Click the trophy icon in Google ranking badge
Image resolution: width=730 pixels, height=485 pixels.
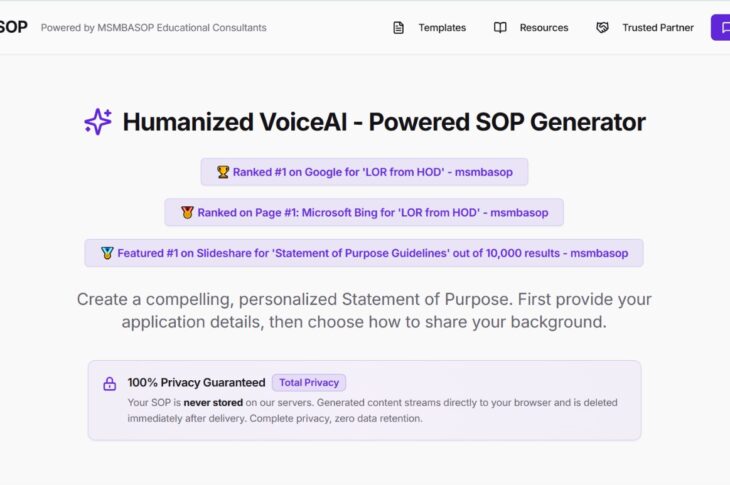click(223, 172)
